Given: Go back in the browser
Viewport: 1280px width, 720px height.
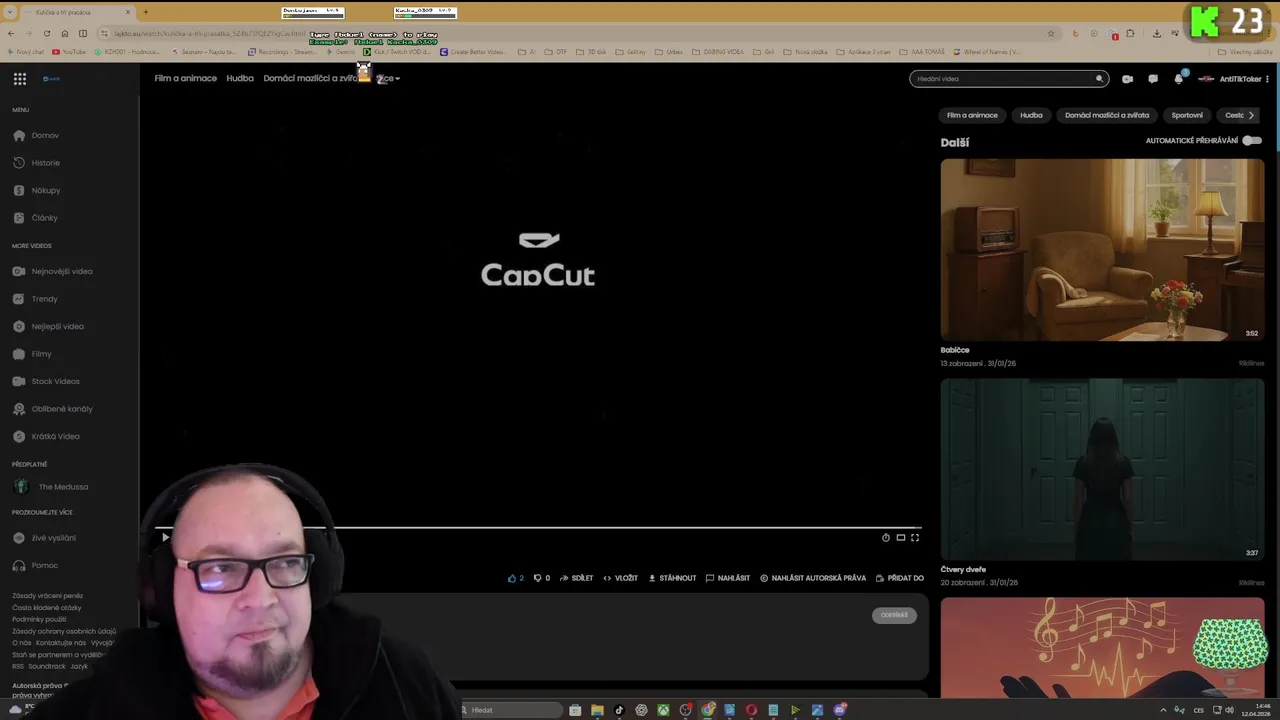Looking at the screenshot, I should tap(11, 33).
